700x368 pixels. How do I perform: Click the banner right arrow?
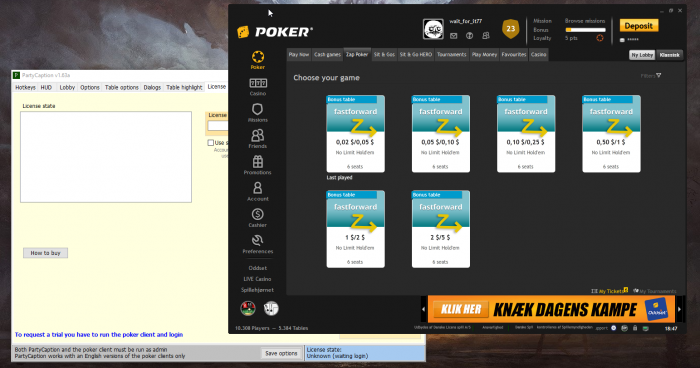point(679,309)
